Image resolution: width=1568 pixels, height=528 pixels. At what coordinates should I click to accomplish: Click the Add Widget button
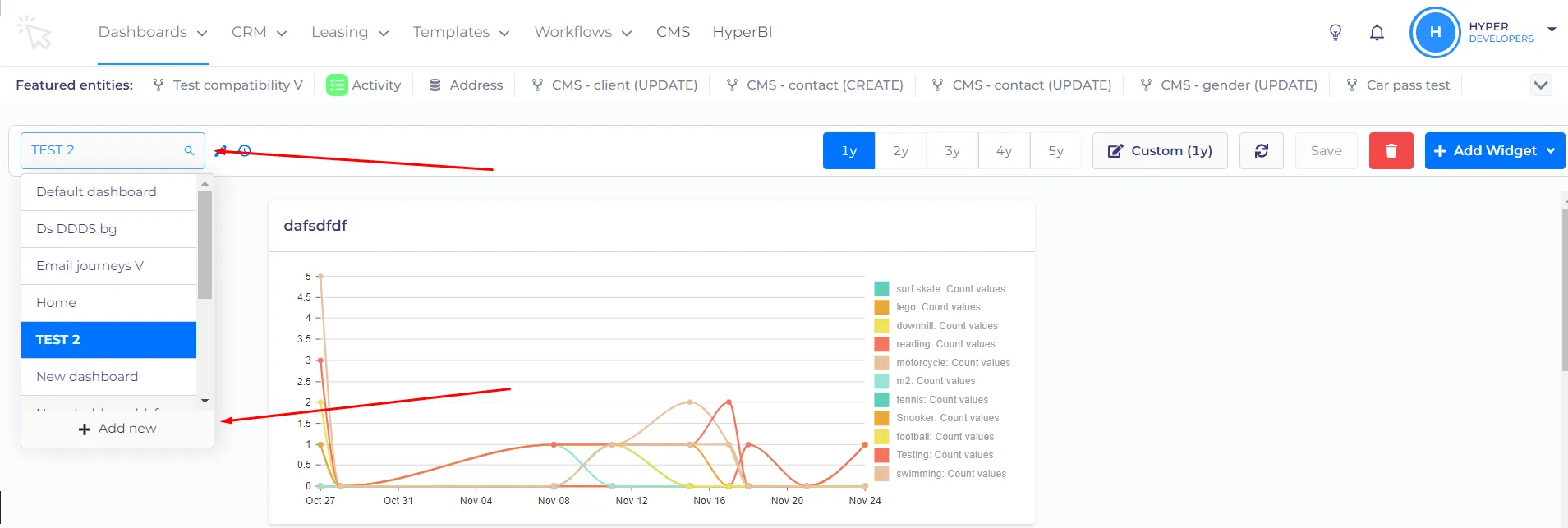click(1495, 151)
